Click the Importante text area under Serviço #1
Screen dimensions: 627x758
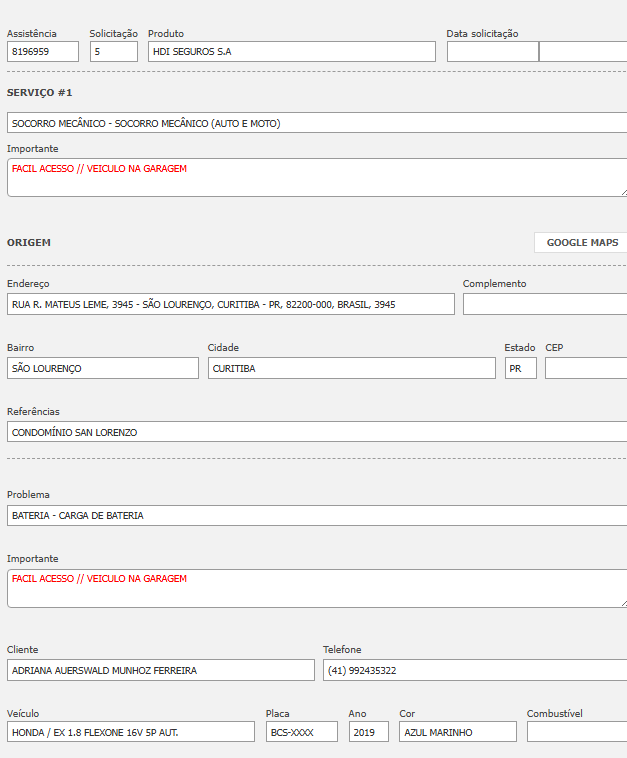[316, 177]
